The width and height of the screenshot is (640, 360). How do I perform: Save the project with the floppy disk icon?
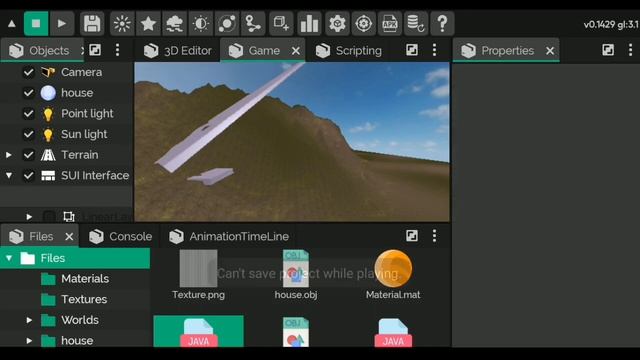point(92,24)
